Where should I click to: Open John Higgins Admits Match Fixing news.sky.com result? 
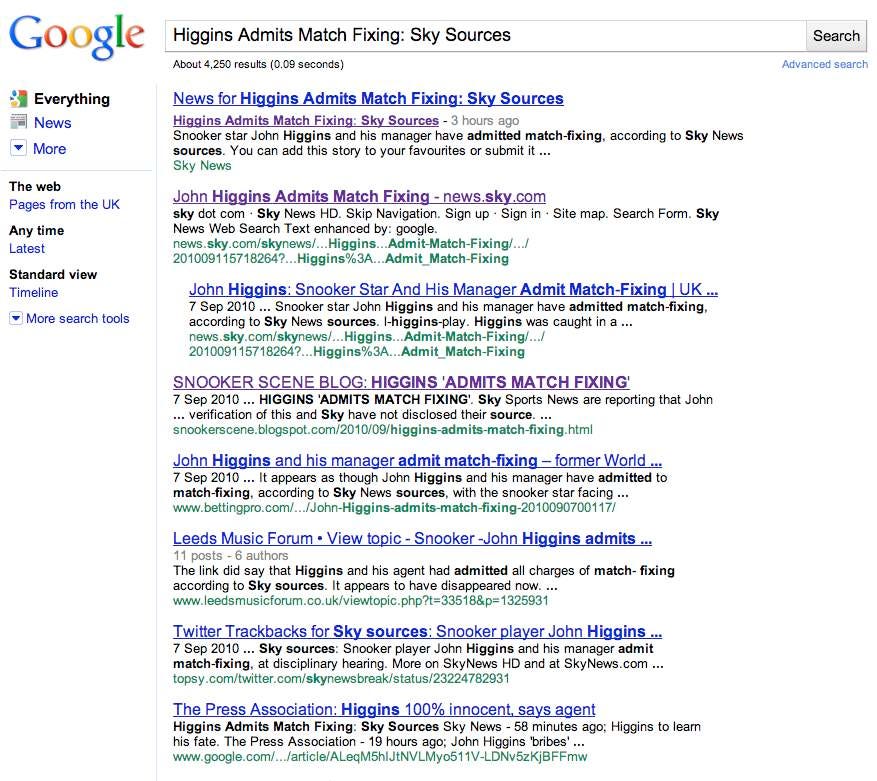(359, 196)
